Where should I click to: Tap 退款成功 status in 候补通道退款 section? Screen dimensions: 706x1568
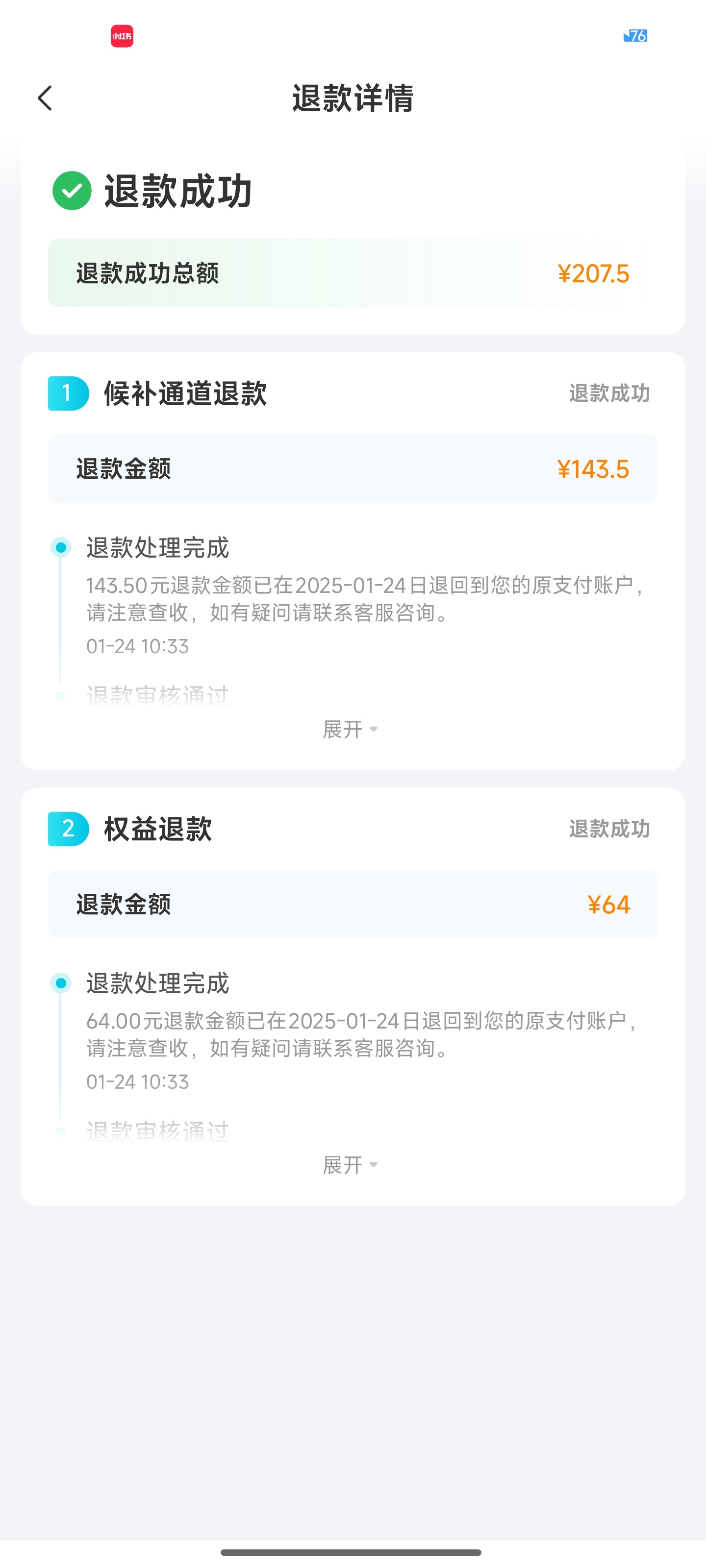[609, 393]
